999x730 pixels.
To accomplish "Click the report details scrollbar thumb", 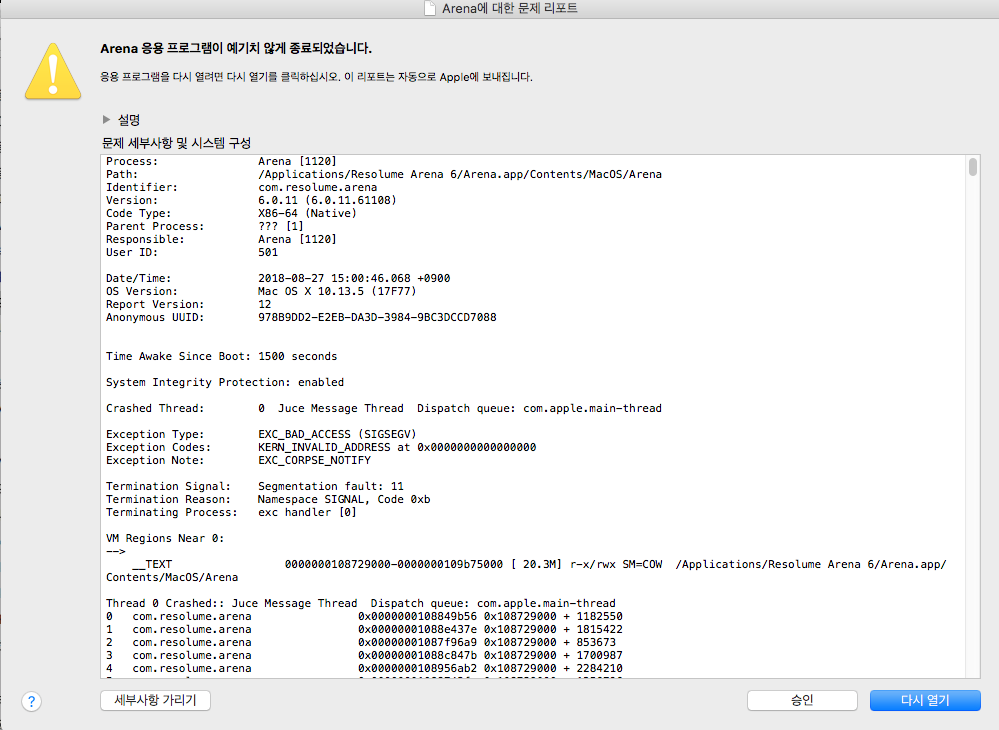I will 973,167.
